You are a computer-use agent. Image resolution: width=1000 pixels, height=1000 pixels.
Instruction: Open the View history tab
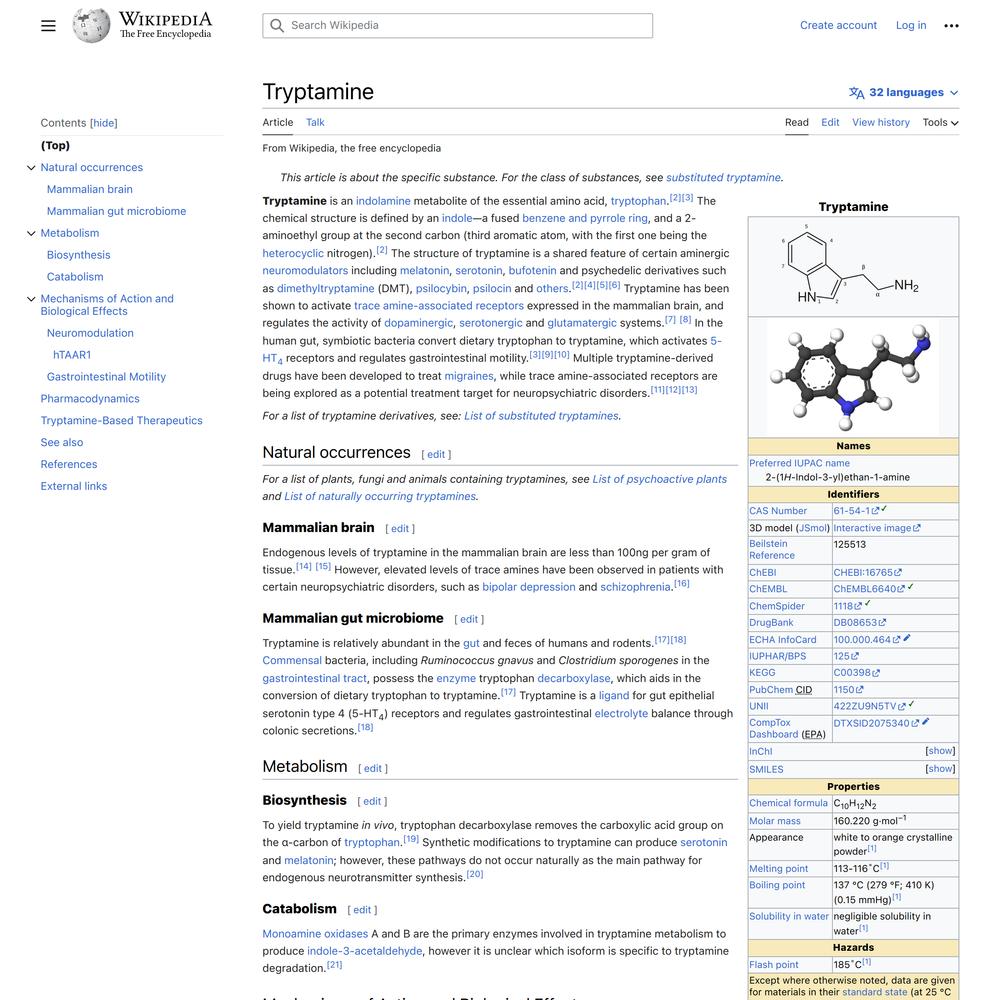click(x=881, y=122)
